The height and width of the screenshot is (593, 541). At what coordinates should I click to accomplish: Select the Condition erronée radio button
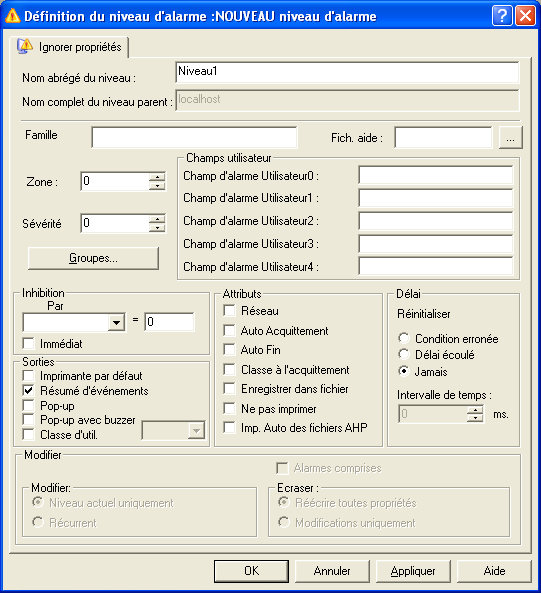click(404, 338)
